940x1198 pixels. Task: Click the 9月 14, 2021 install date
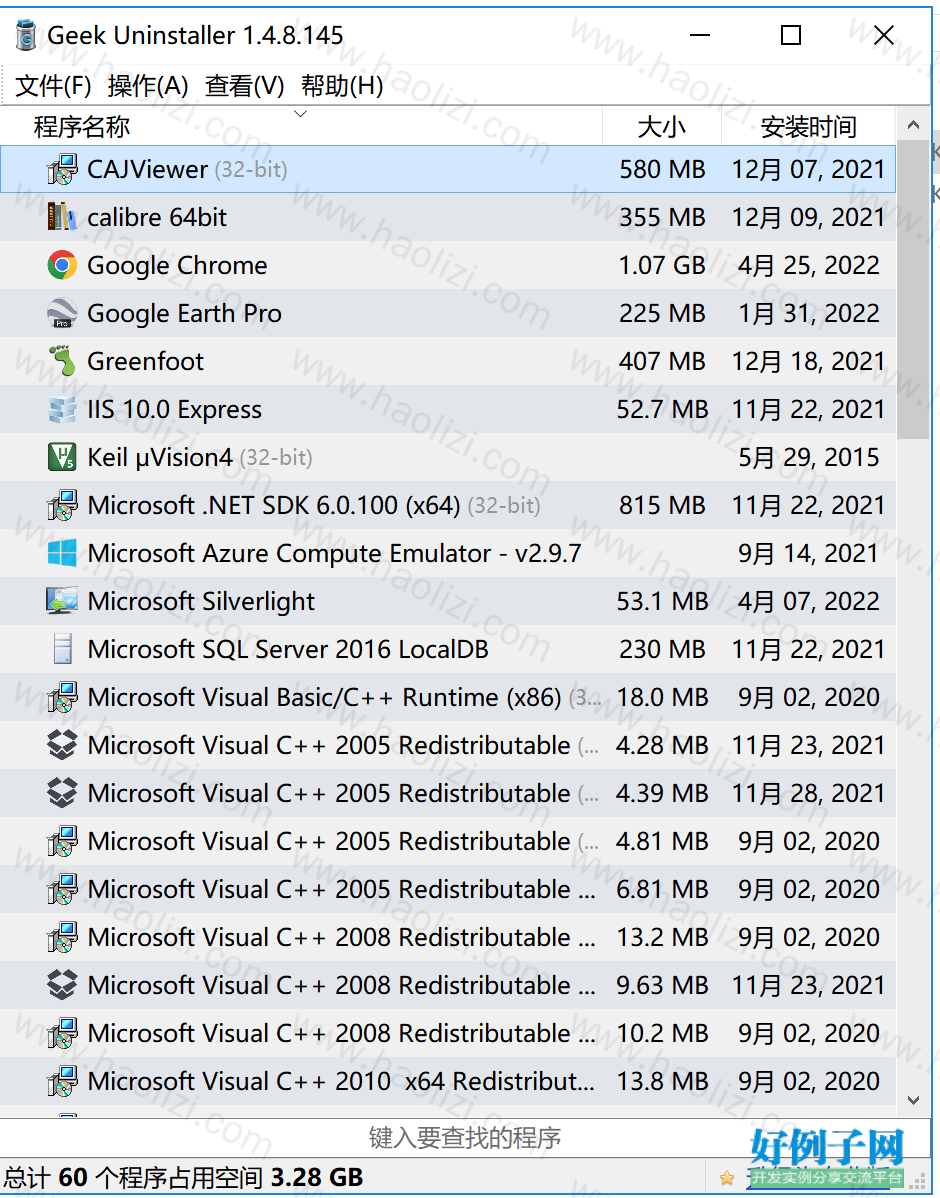pyautogui.click(x=809, y=554)
